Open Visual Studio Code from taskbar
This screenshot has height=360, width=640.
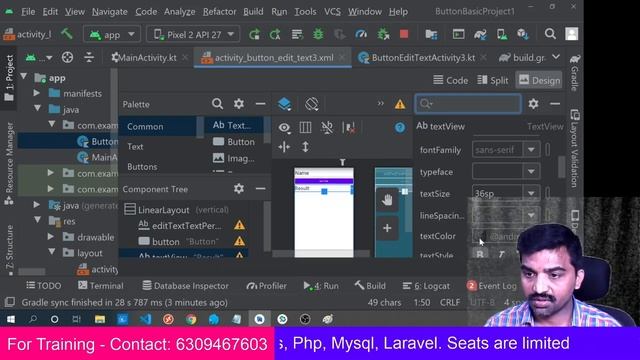(145, 319)
